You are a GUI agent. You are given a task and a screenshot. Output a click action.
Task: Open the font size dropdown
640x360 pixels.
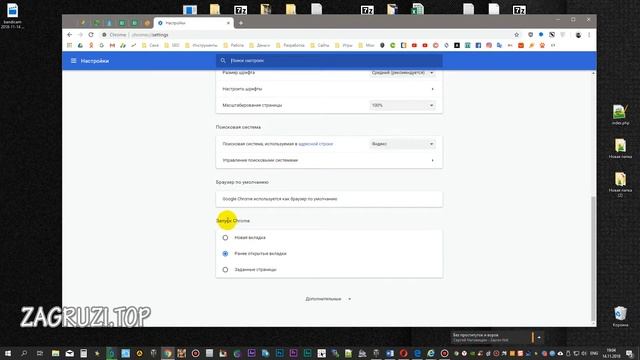click(402, 73)
